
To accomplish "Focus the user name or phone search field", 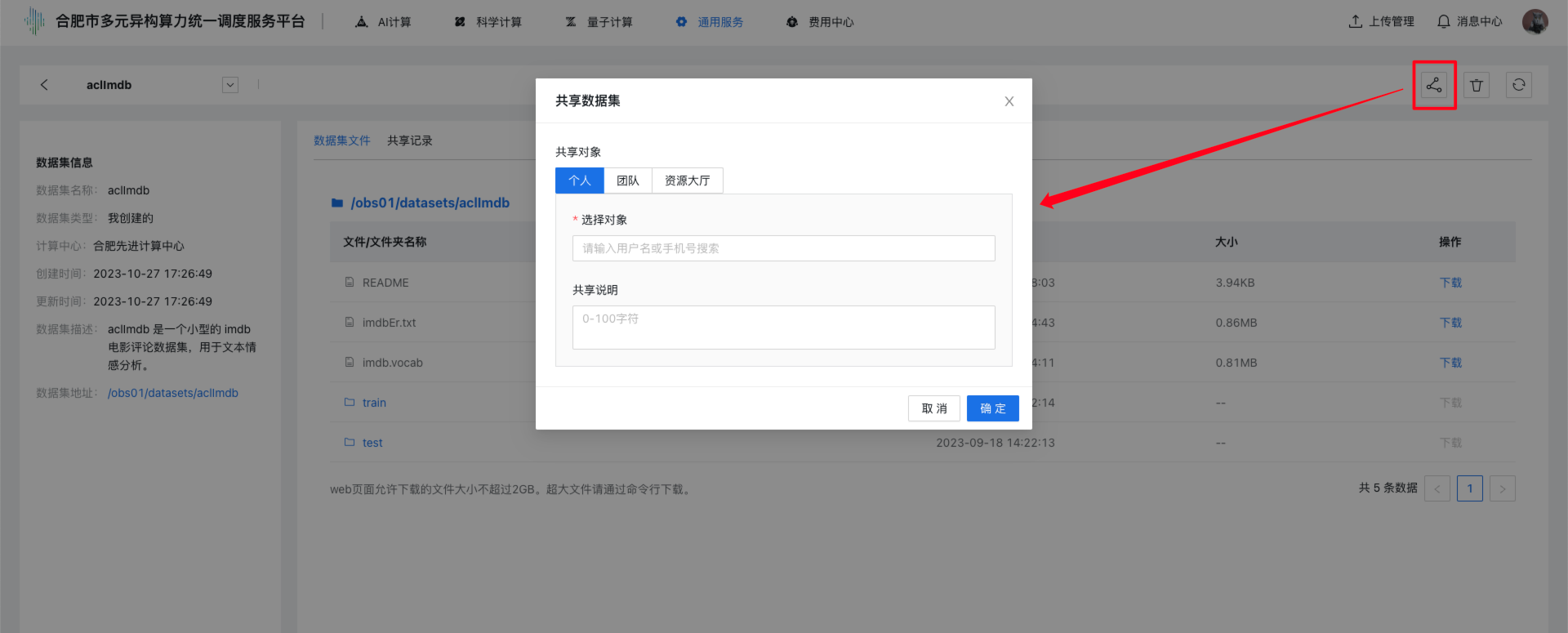I will point(783,248).
